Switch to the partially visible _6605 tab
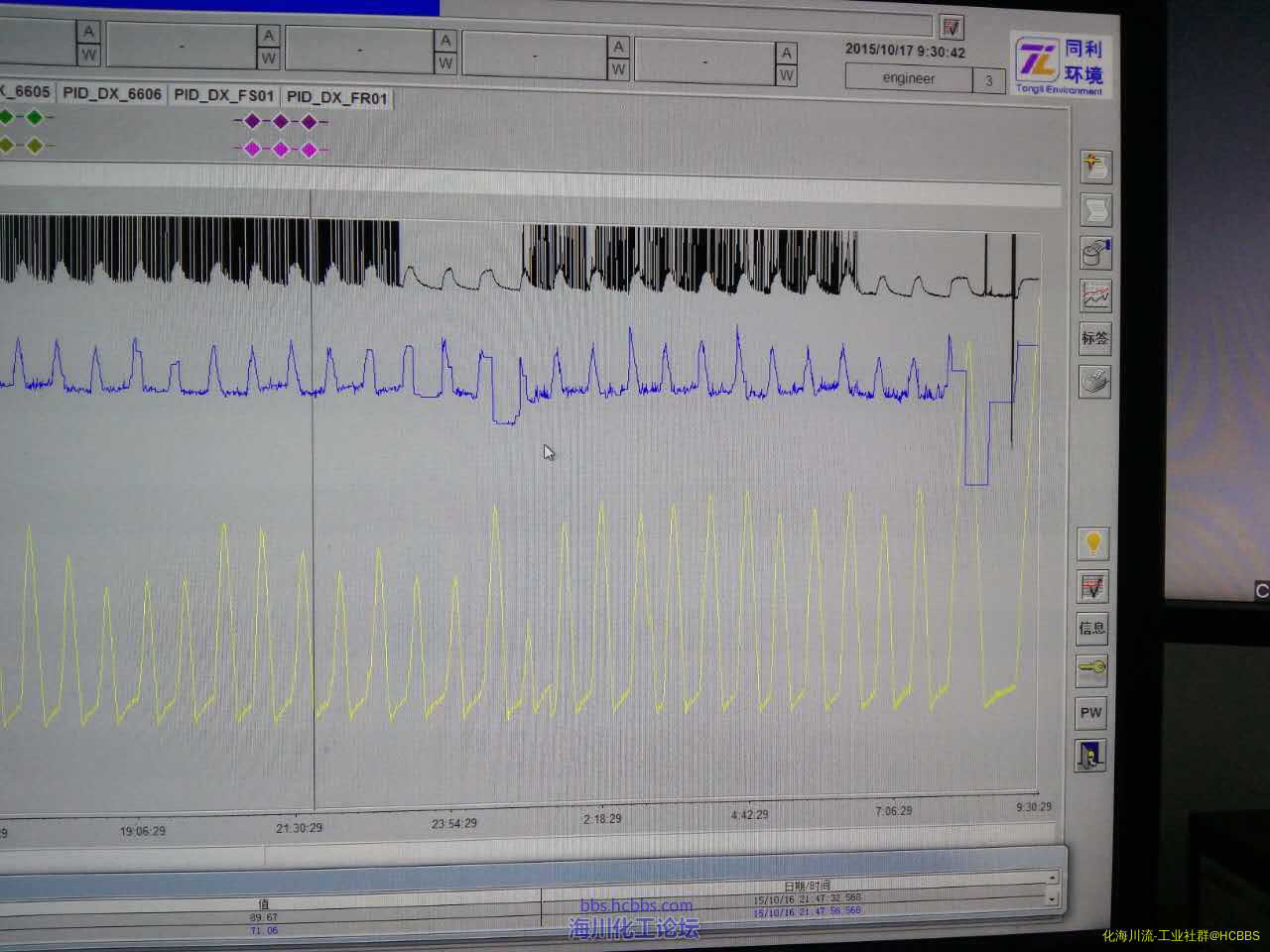The width and height of the screenshot is (1270, 952). pyautogui.click(x=26, y=92)
